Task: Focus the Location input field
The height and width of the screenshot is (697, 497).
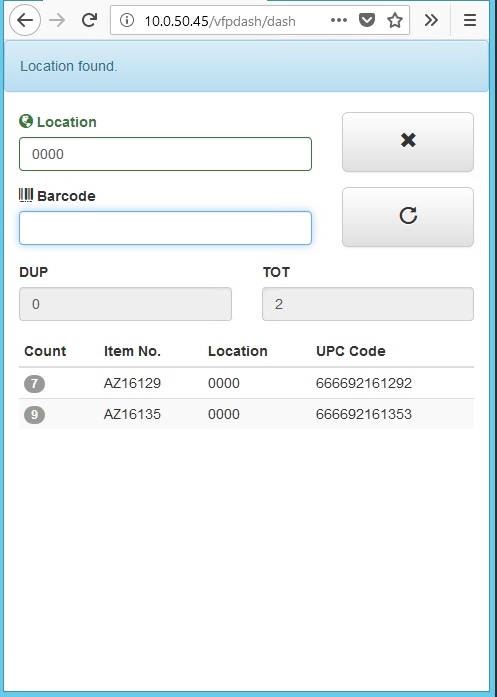Action: pyautogui.click(x=165, y=154)
